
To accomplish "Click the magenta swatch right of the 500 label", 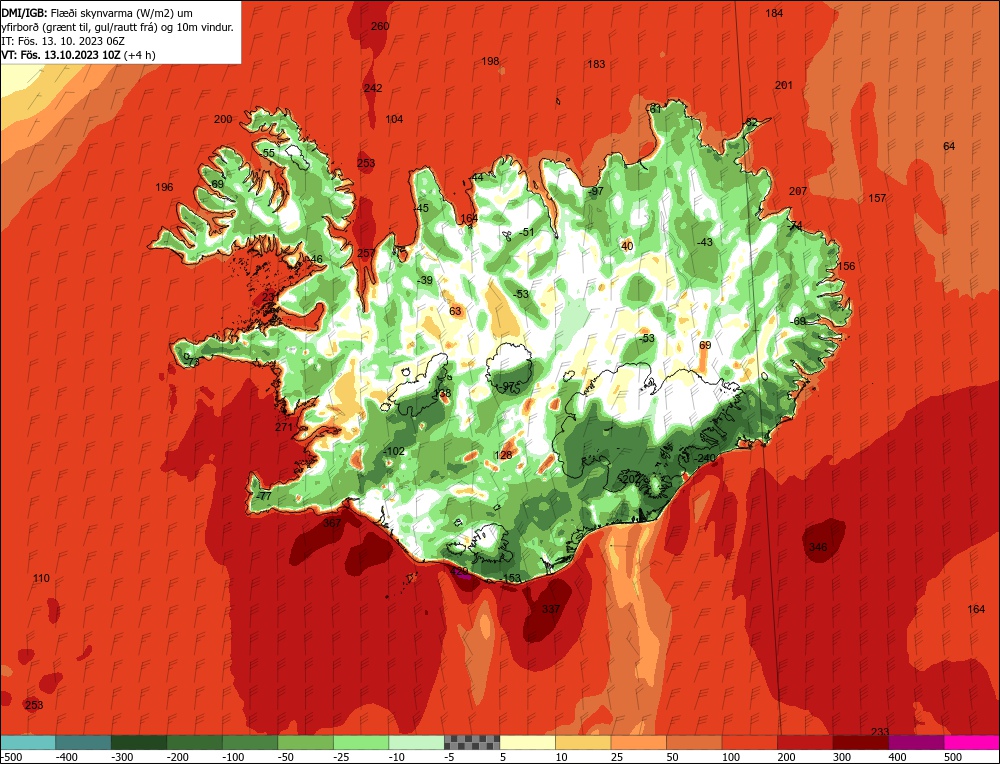I will pyautogui.click(x=971, y=742).
